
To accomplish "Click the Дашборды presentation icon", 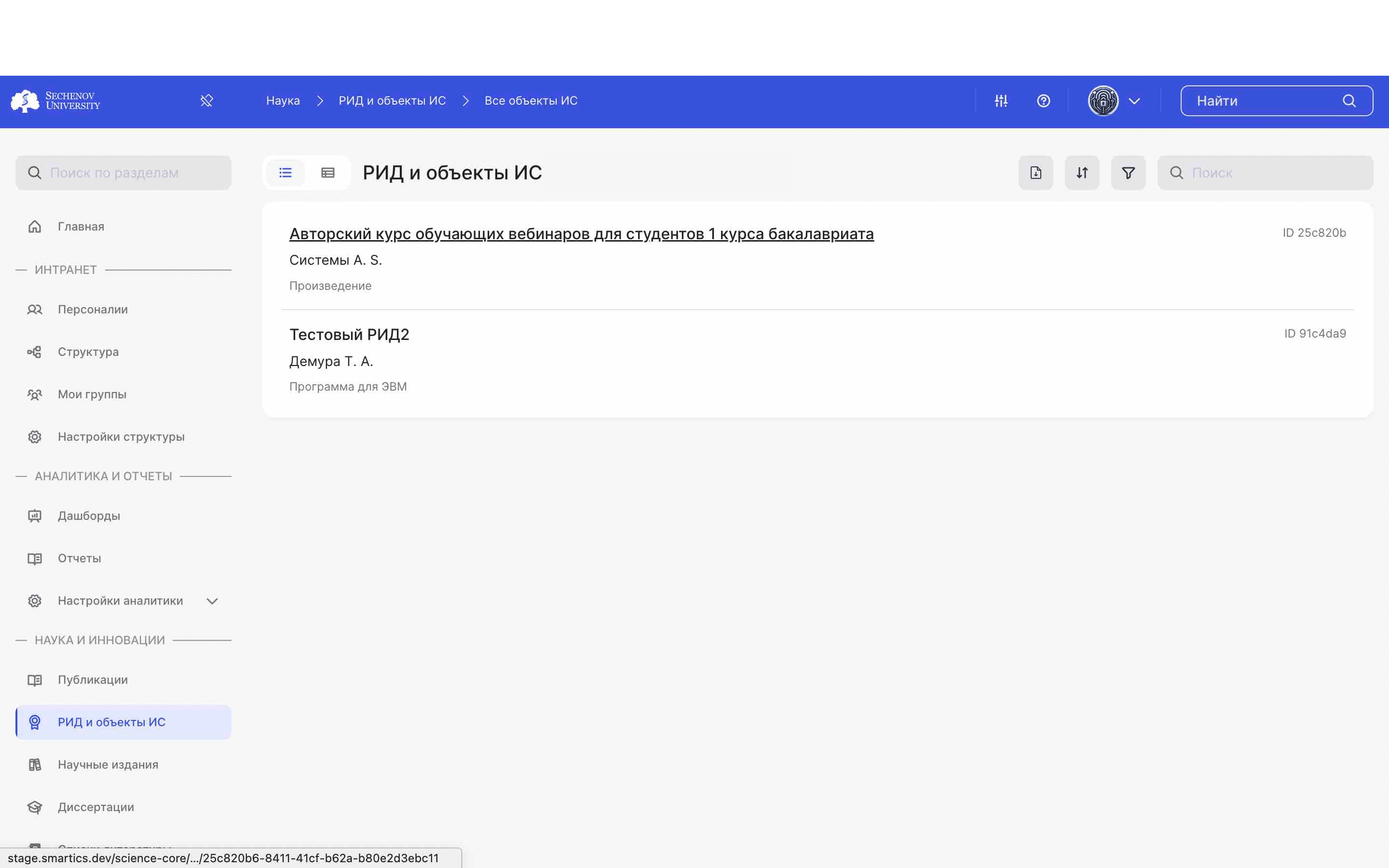I will click(x=34, y=516).
